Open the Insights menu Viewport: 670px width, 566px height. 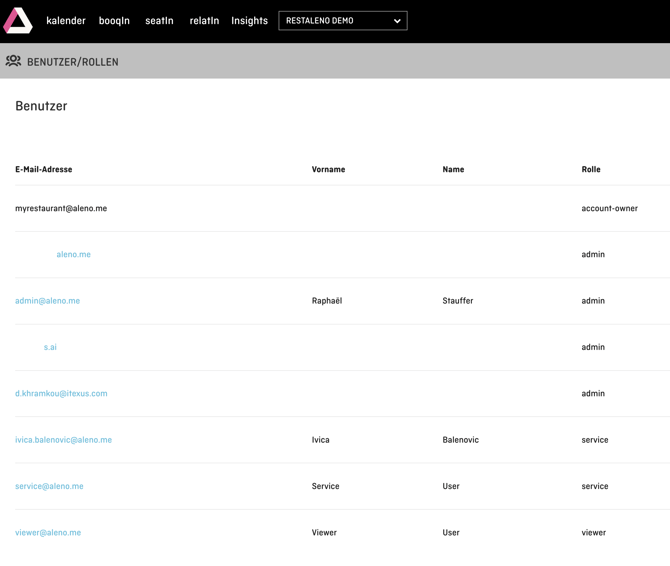[x=249, y=21]
